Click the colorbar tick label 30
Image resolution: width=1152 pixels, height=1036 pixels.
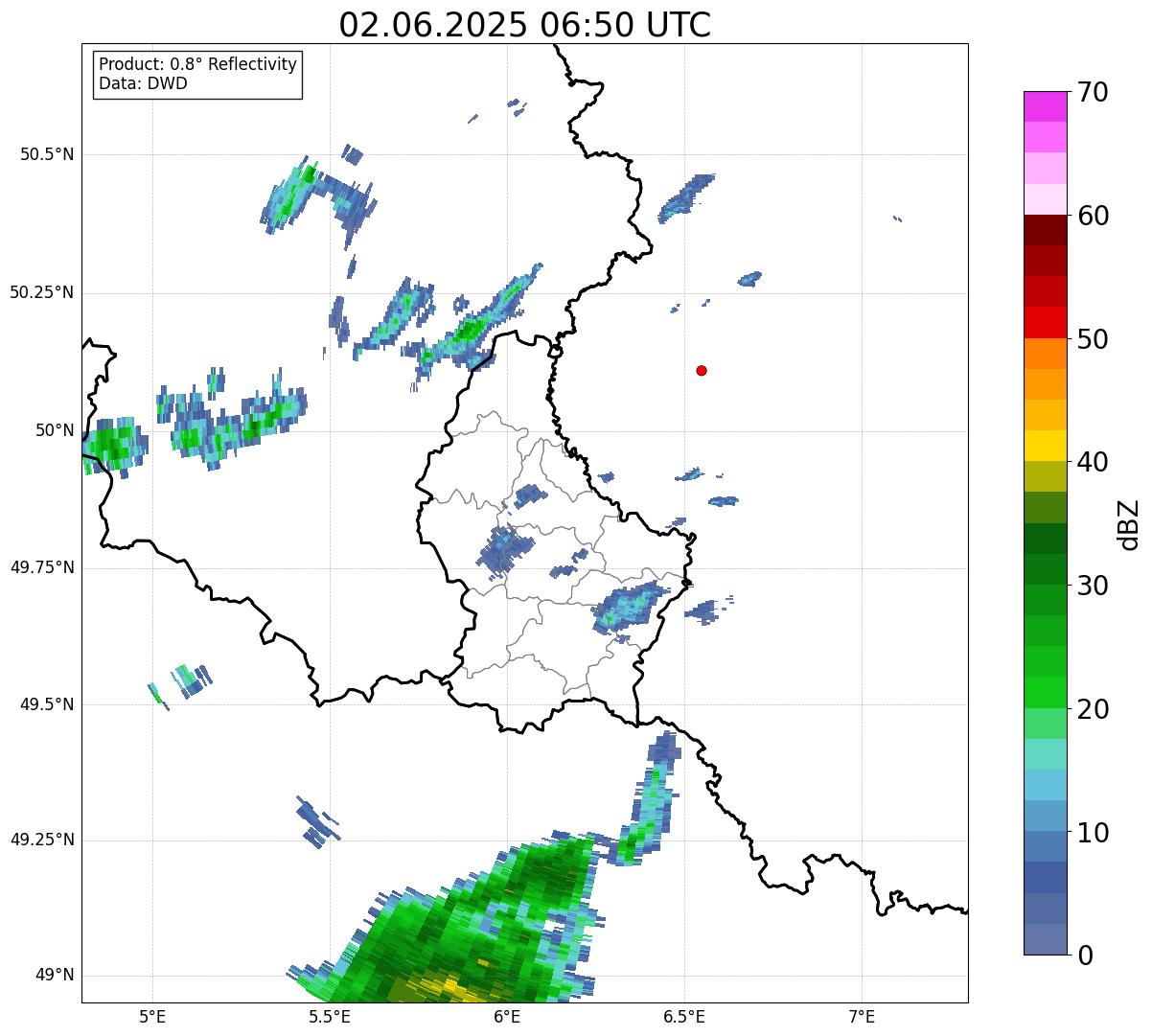pos(1093,586)
